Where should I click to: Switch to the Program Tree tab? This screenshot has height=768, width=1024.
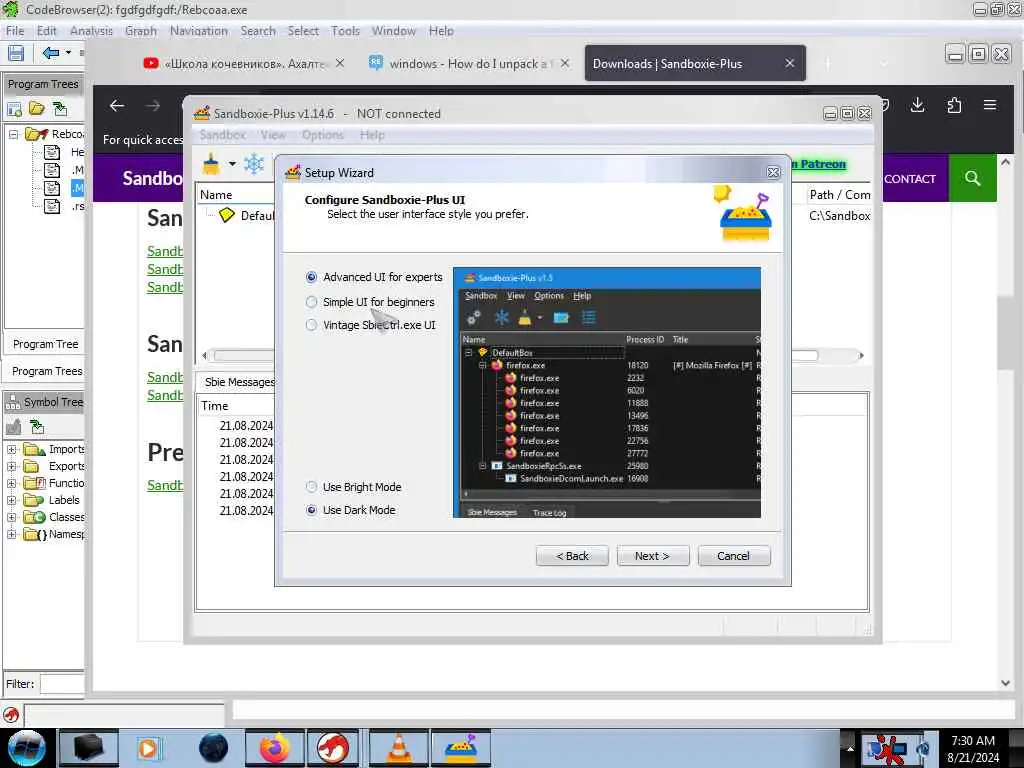point(45,344)
